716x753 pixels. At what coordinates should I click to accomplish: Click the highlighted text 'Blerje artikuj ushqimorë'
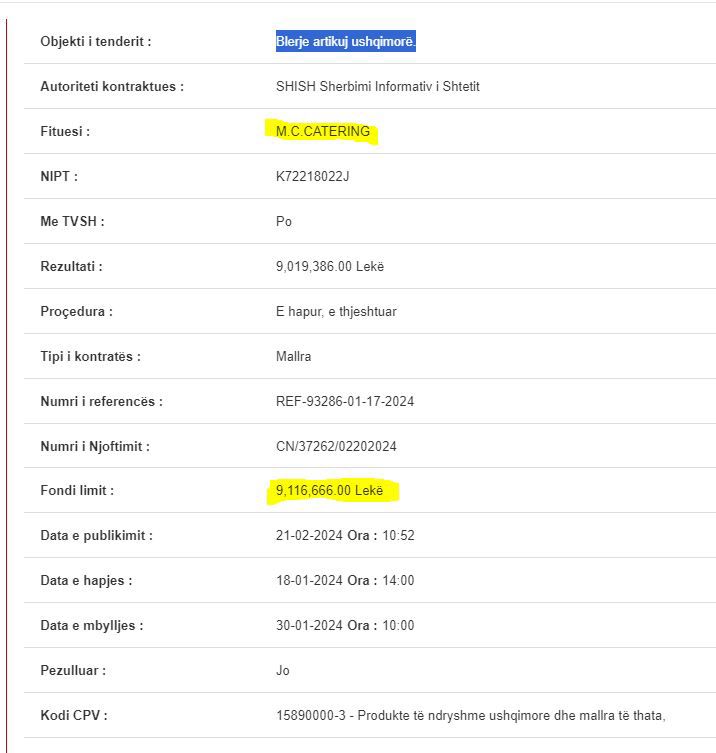tap(345, 41)
